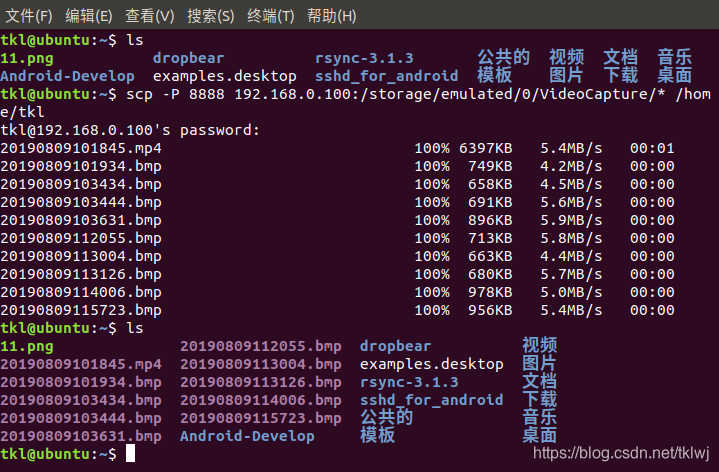The width and height of the screenshot is (719, 472).
Task: Click green 11.png in the final ls output
Action: coord(27,346)
